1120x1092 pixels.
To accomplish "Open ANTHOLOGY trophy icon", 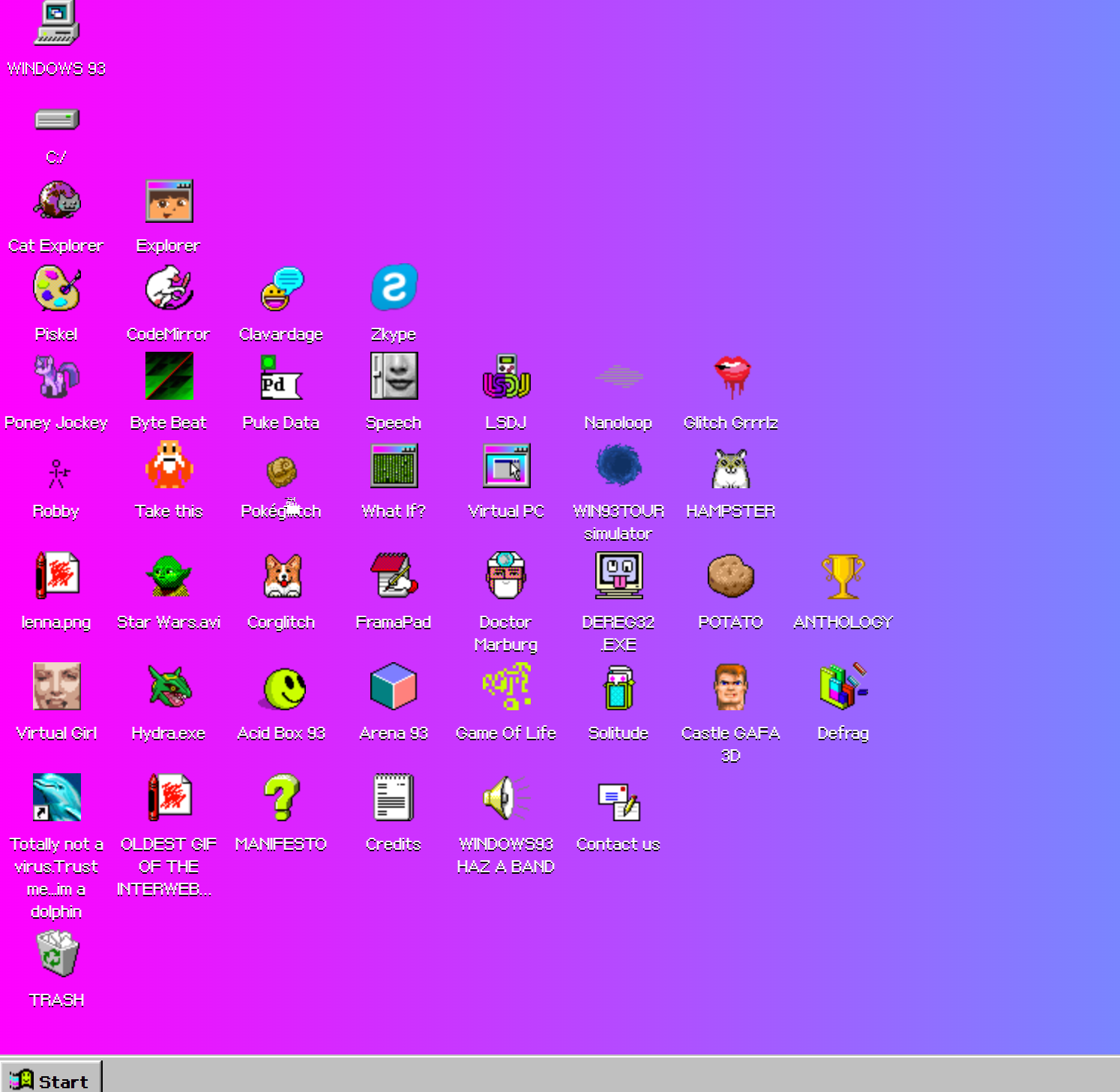I will (843, 576).
